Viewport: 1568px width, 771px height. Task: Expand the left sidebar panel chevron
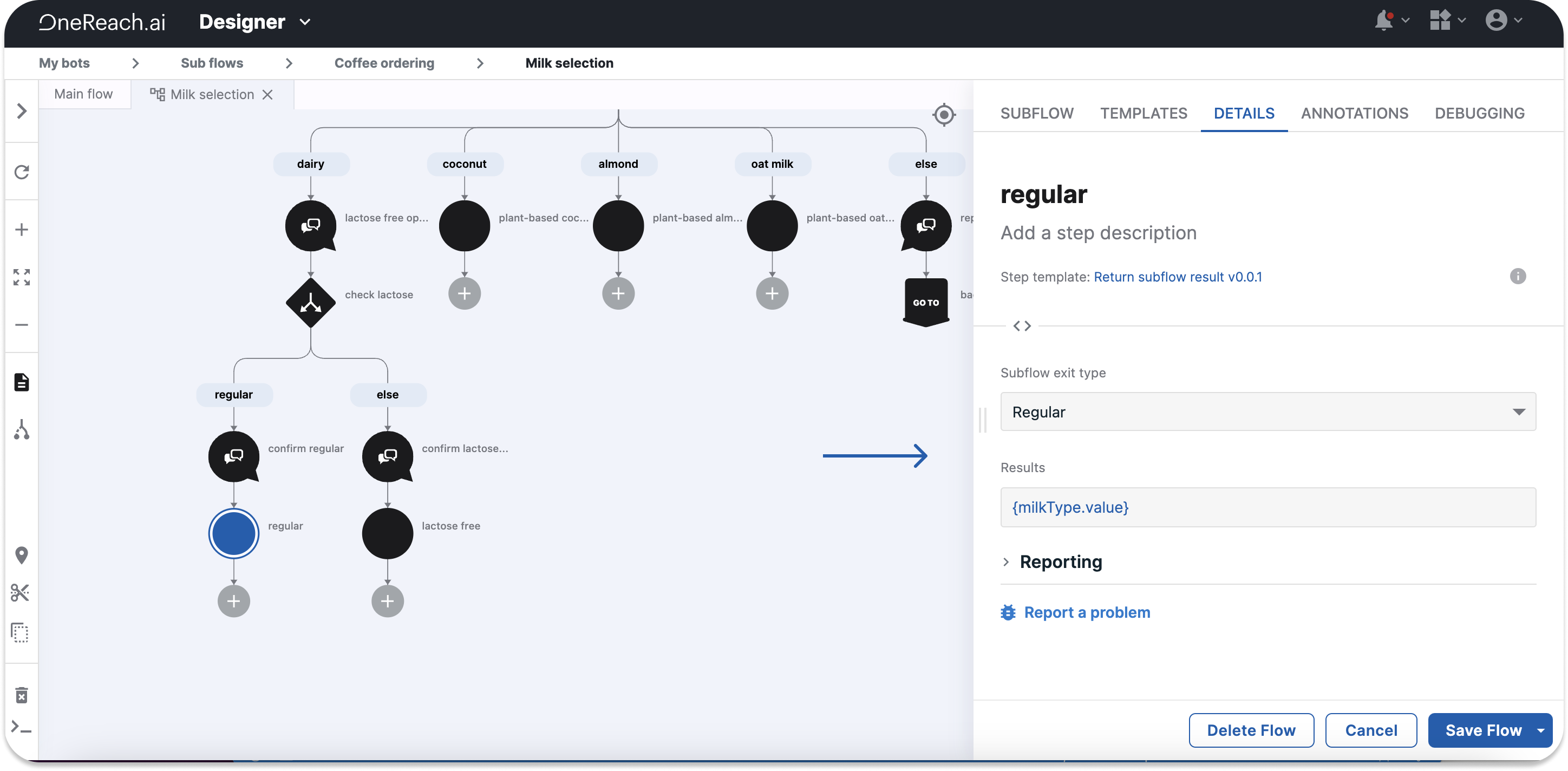pos(22,111)
